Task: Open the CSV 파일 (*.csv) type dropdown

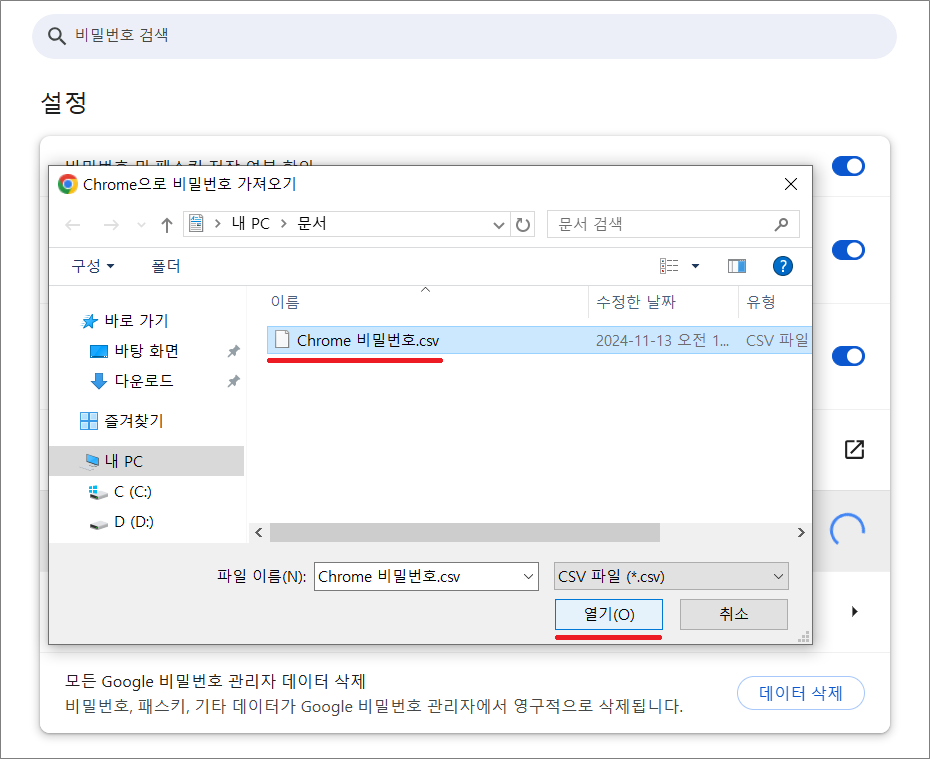Action: tap(671, 576)
